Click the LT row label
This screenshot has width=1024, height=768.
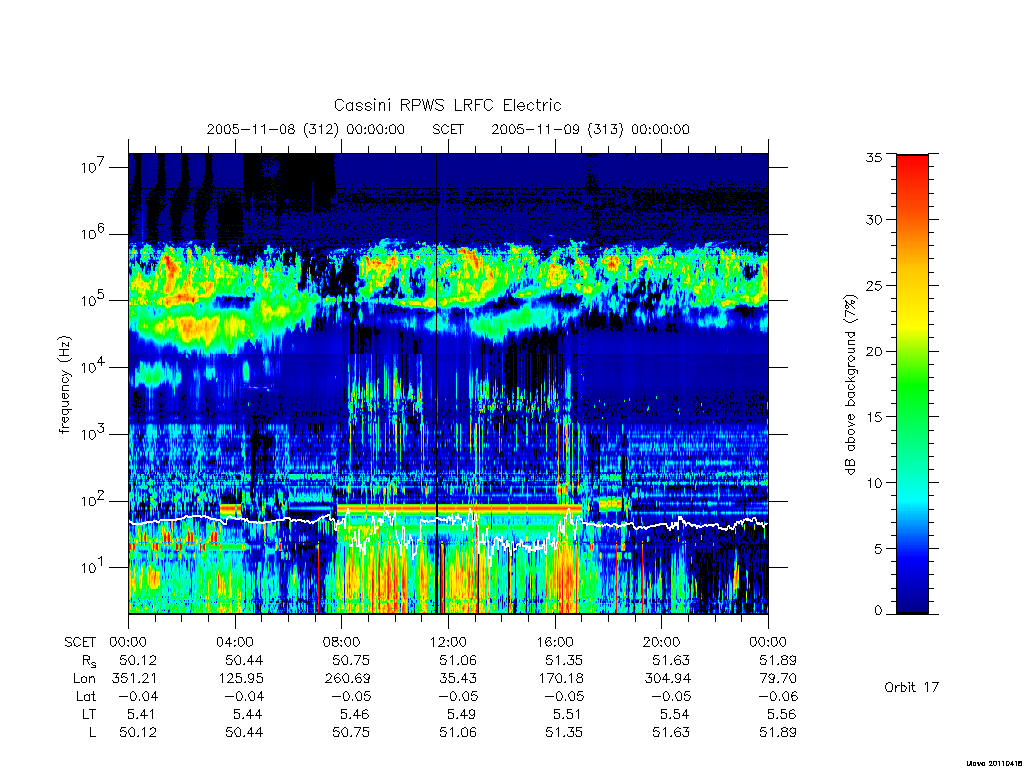point(88,714)
